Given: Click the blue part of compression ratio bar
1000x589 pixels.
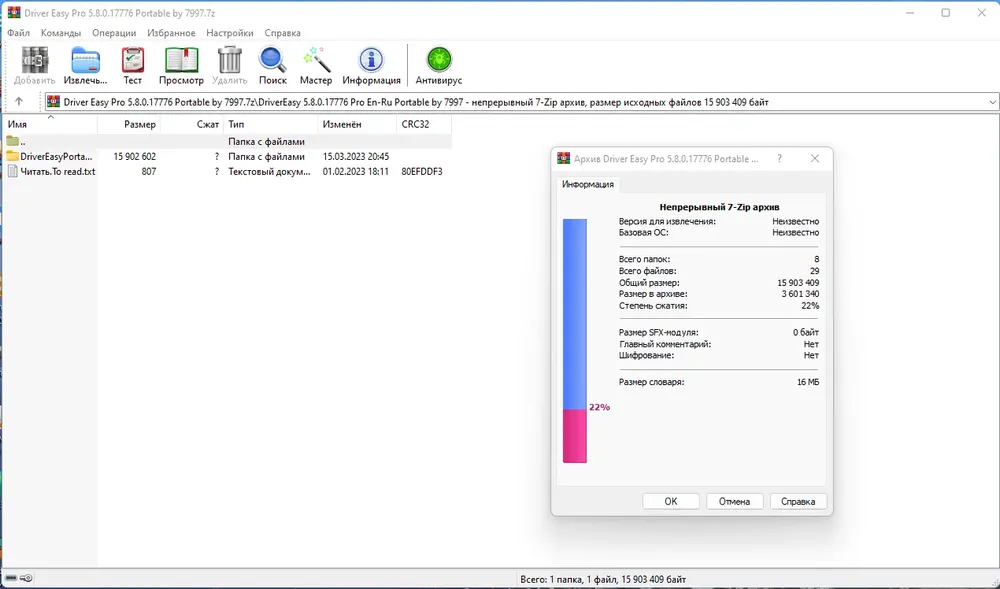Looking at the screenshot, I should (575, 314).
